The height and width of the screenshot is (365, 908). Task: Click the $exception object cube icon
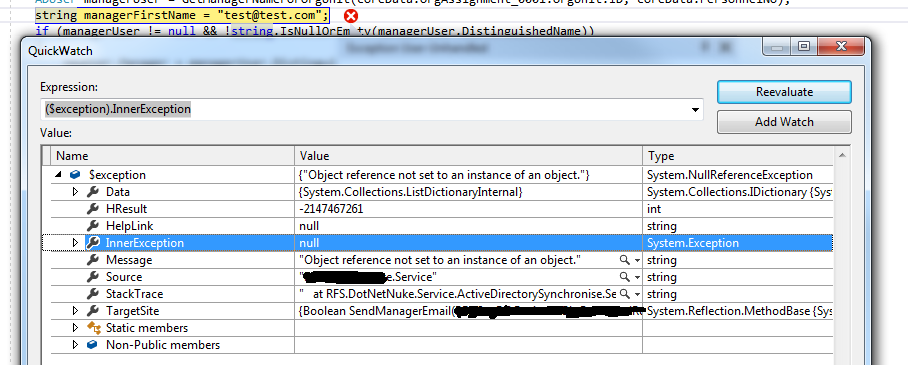coord(75,175)
